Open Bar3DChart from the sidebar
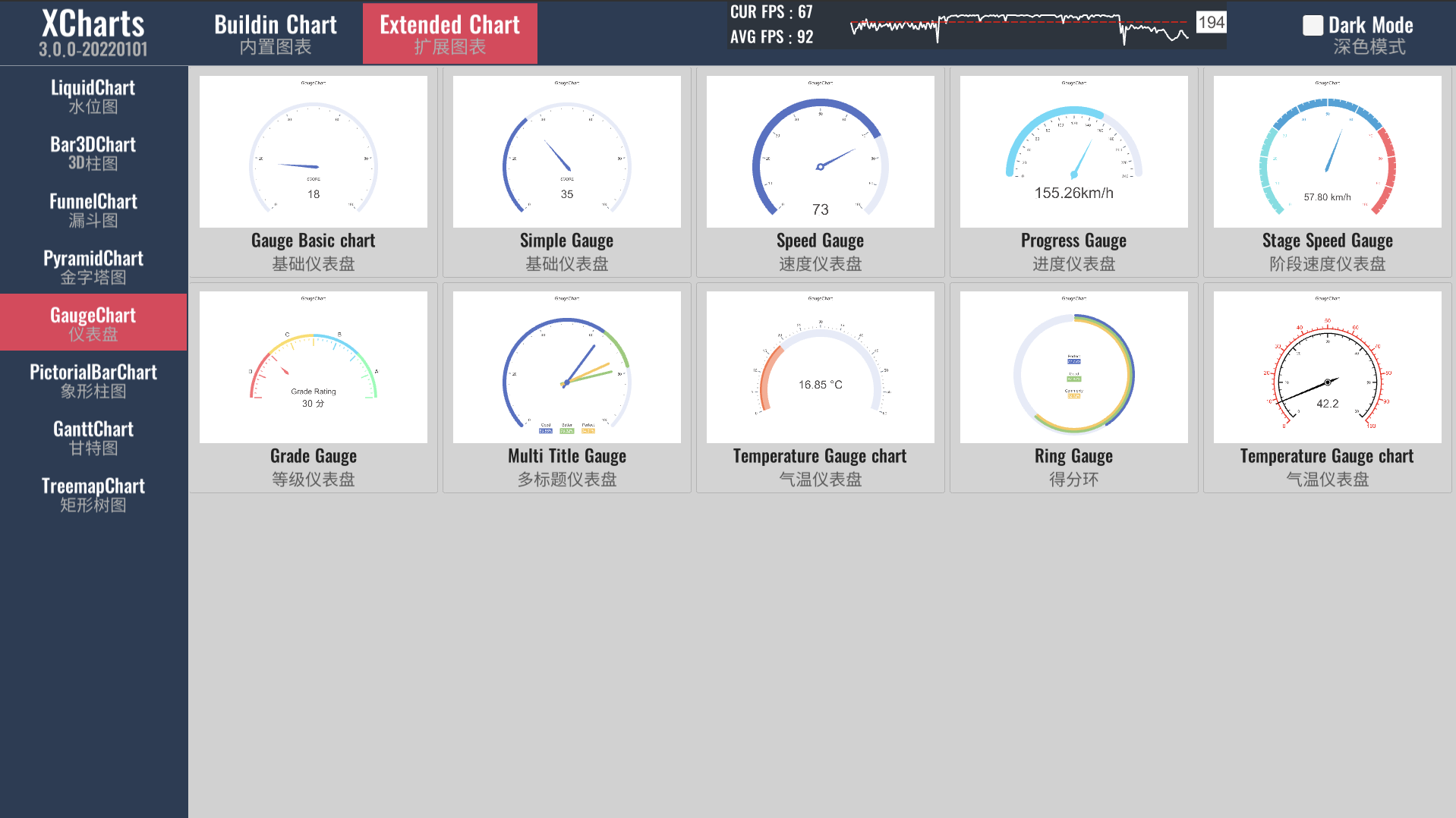Screen dimensions: 1456x818 [93, 153]
